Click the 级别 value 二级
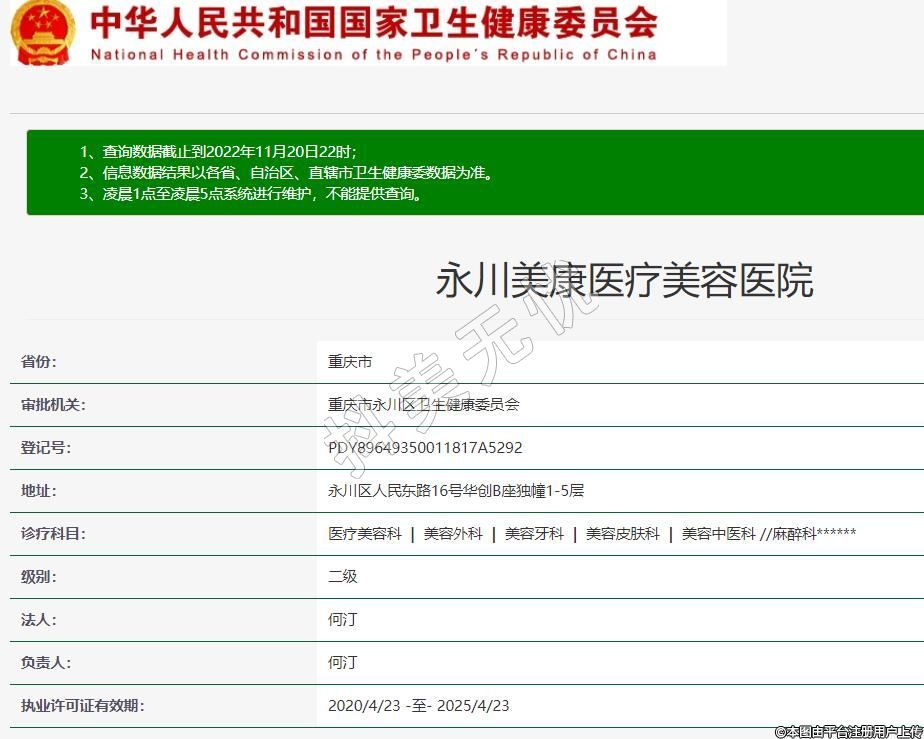The width and height of the screenshot is (924, 739). (x=343, y=577)
